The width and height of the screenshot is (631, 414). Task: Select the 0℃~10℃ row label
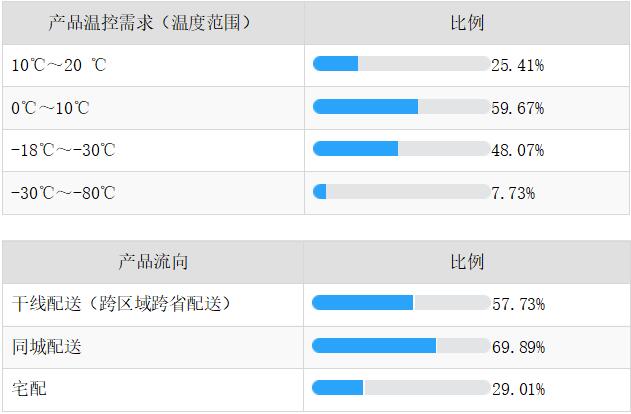(x=50, y=108)
